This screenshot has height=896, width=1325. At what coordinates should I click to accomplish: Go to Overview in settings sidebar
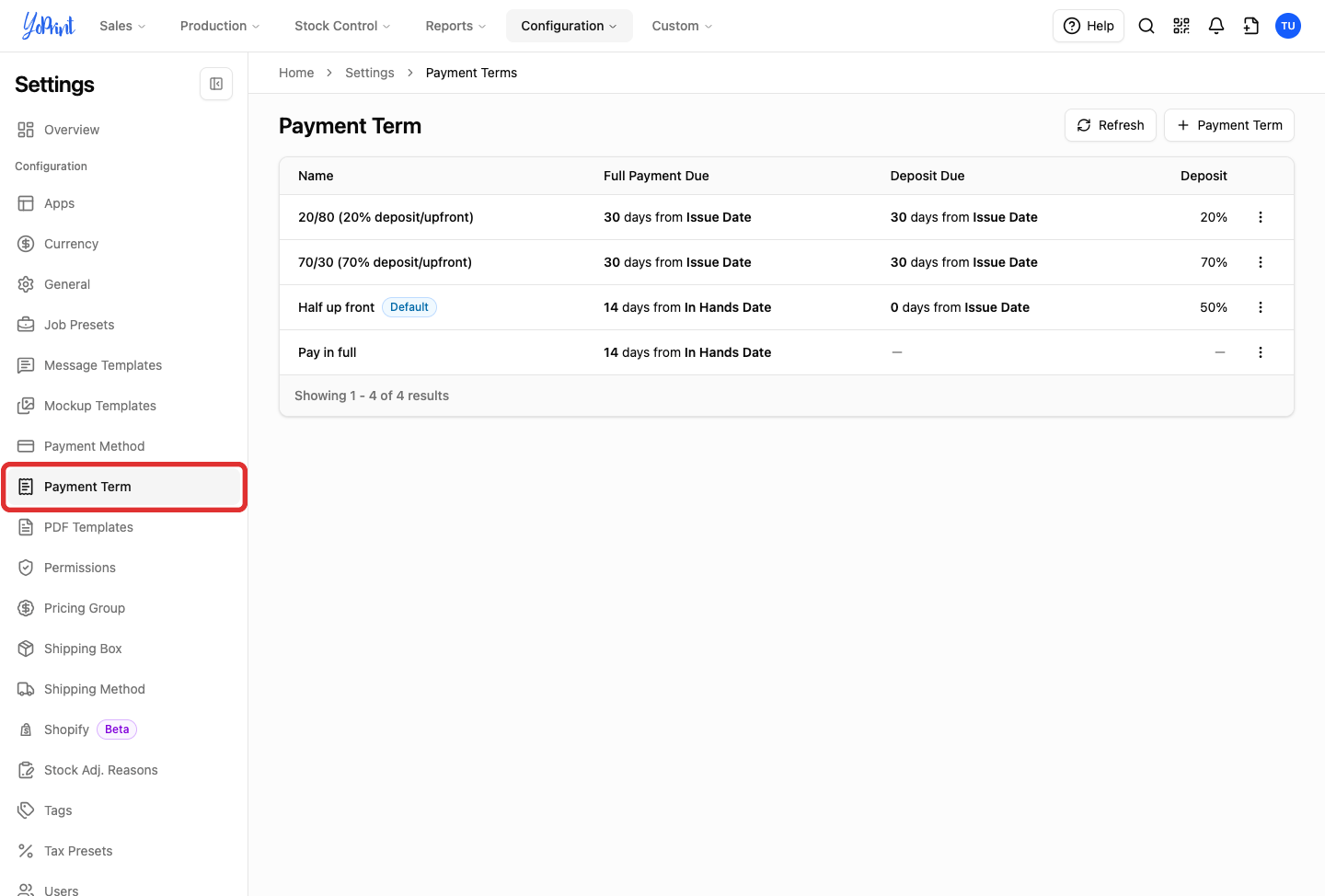pyautogui.click(x=124, y=130)
